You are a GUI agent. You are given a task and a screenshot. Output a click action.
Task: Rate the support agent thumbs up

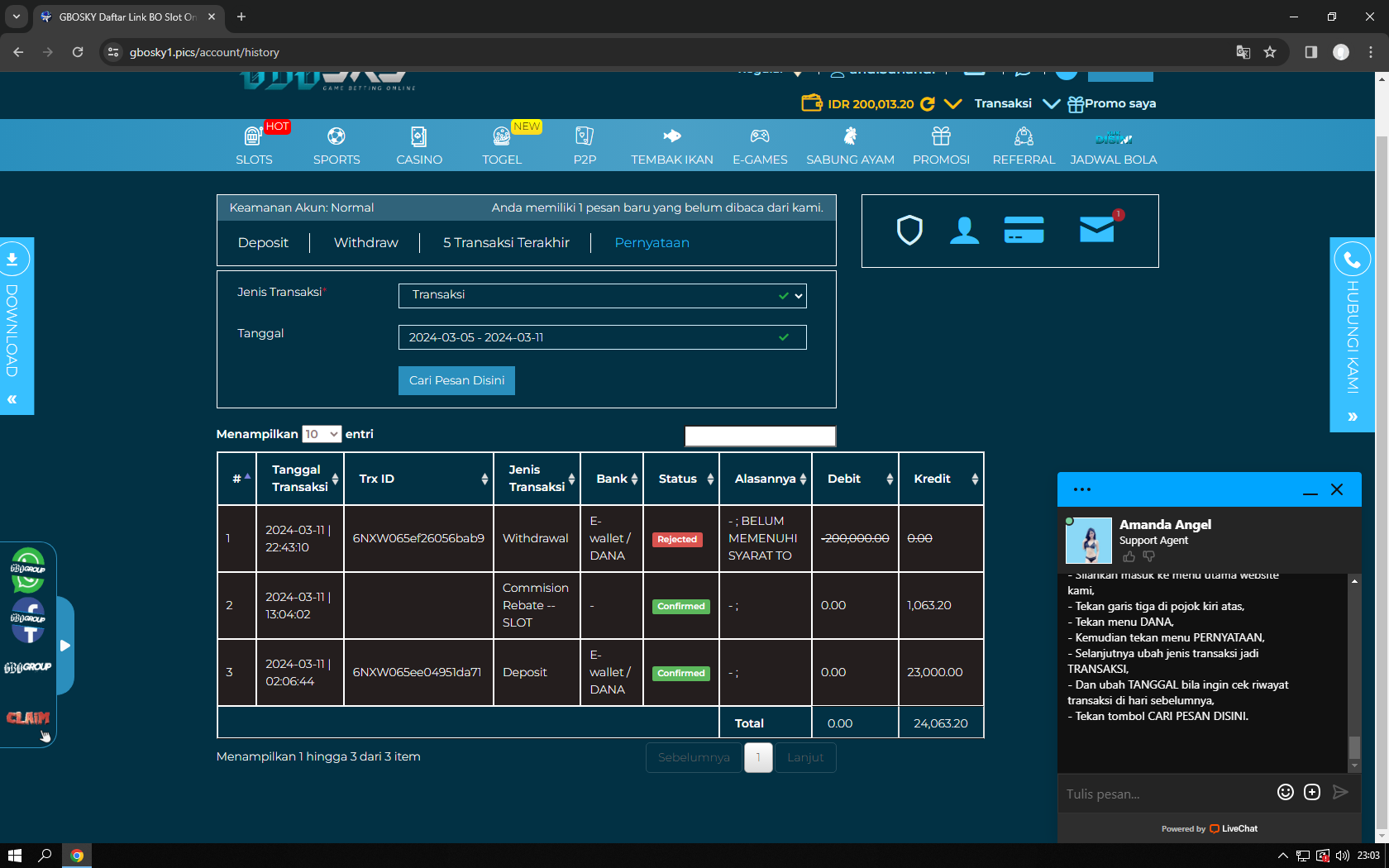pyautogui.click(x=1129, y=556)
